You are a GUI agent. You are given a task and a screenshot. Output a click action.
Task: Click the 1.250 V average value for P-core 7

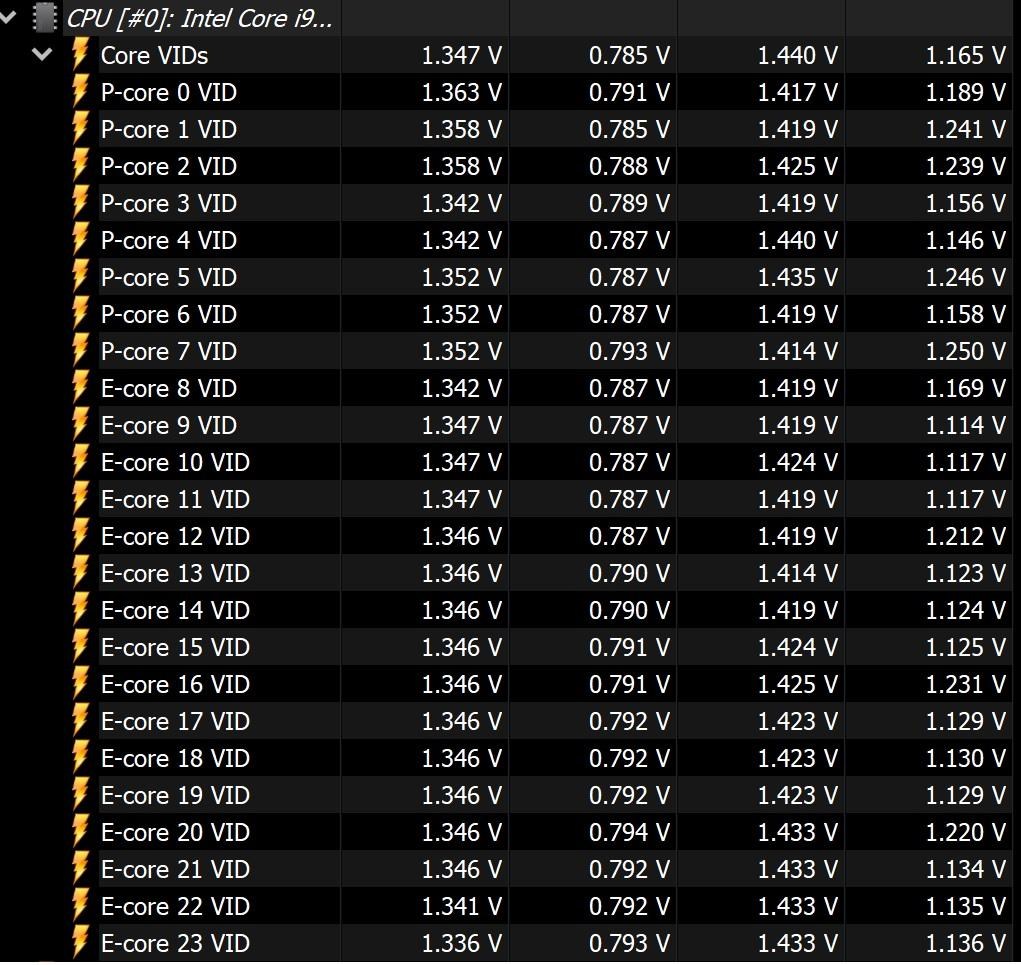coord(965,351)
